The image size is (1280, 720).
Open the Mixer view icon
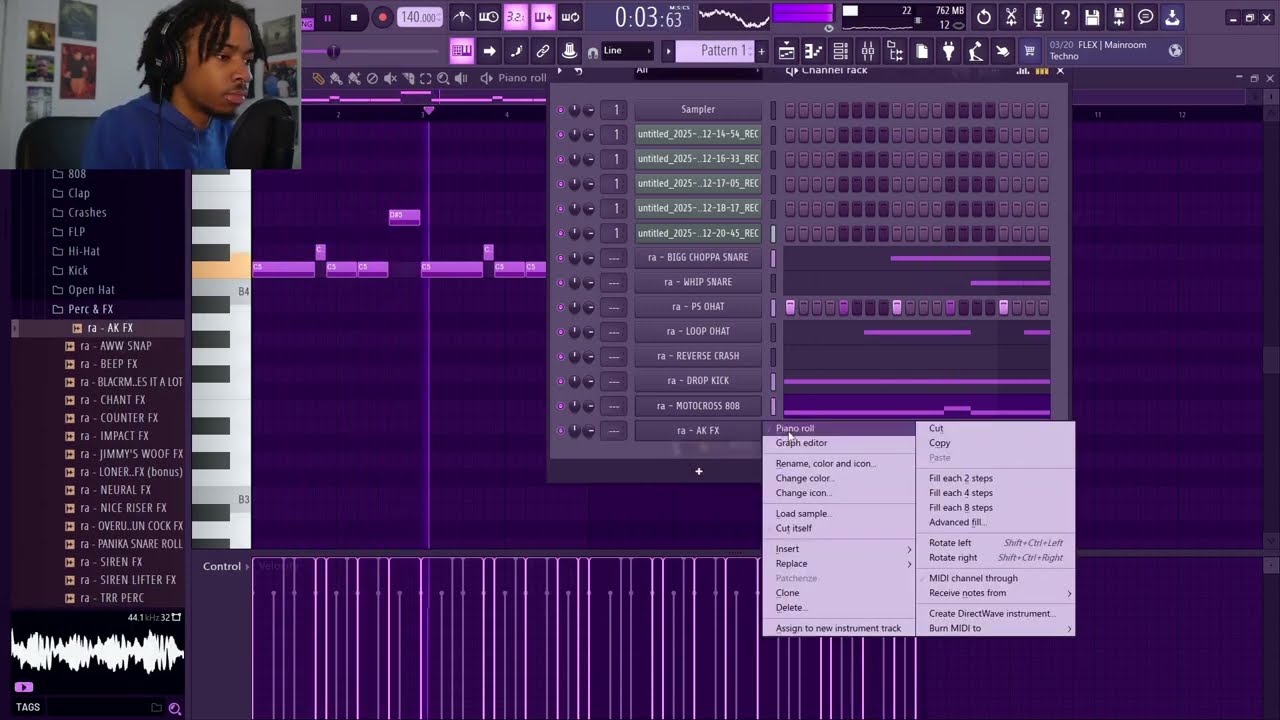(868, 51)
